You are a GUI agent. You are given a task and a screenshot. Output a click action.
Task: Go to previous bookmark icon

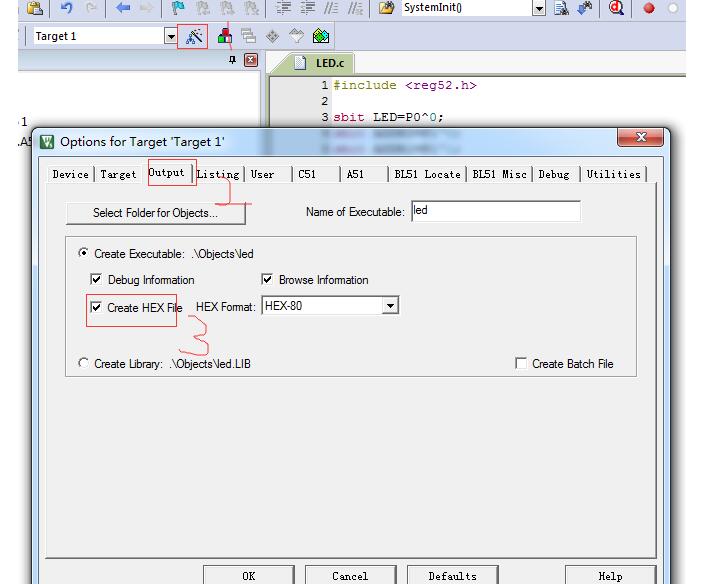click(203, 8)
